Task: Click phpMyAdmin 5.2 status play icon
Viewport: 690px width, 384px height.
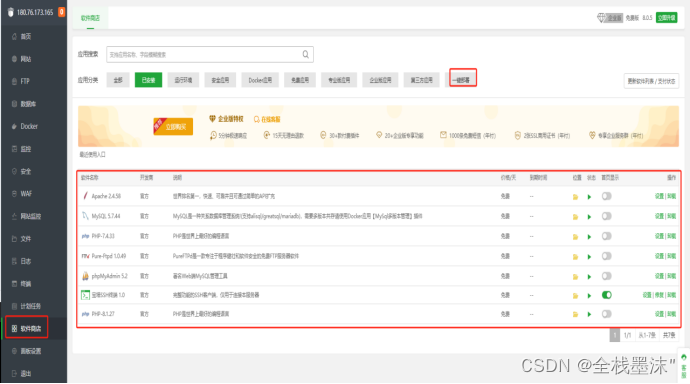Action: point(589,277)
